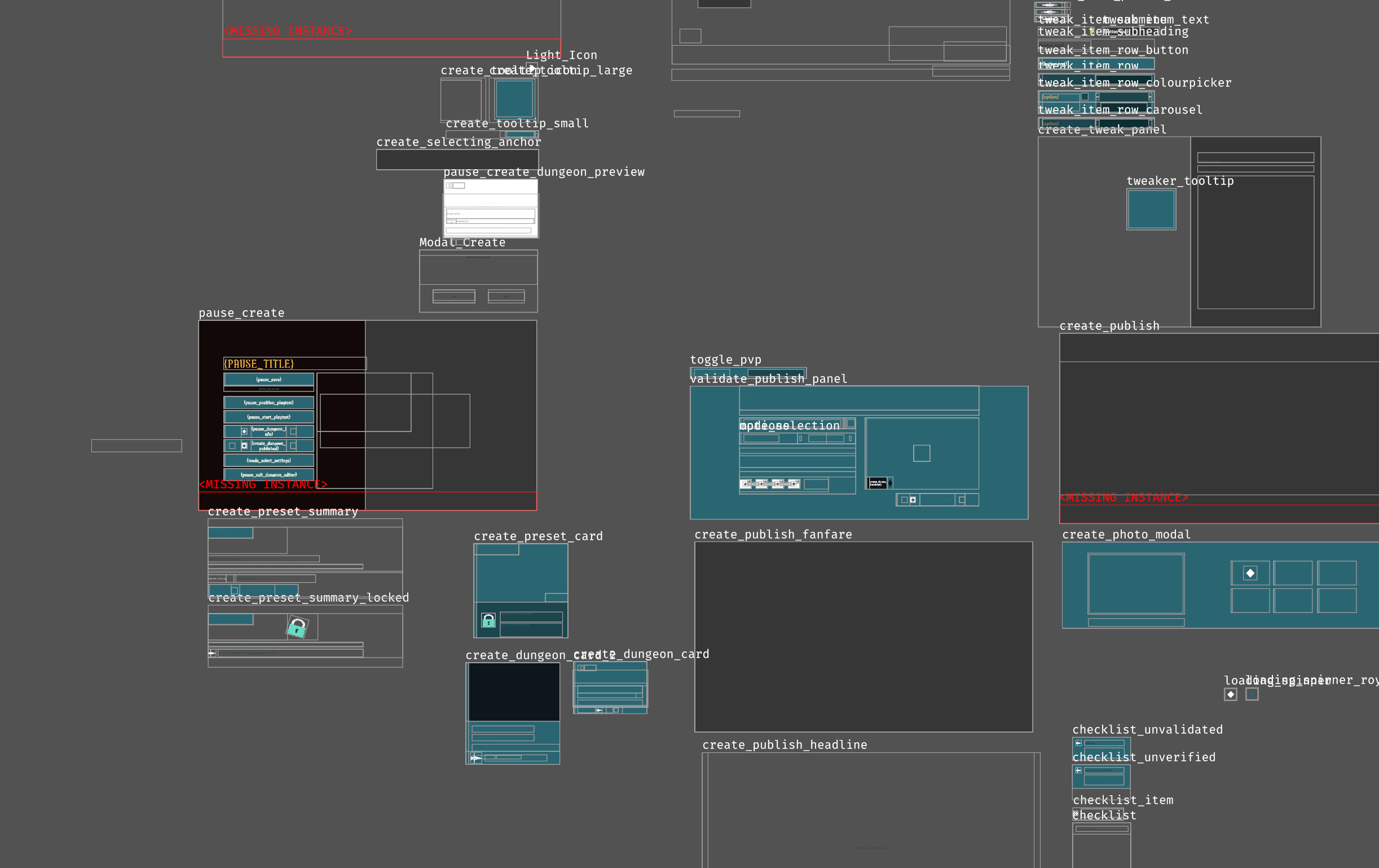Select the (mode_select_settings) menu entry
The image size is (1379, 868).
pyautogui.click(x=268, y=460)
